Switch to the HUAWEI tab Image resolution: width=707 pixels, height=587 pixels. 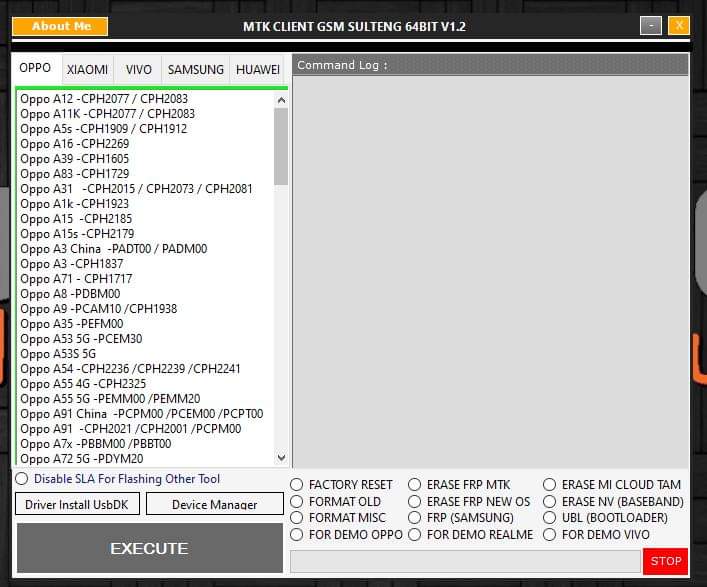(258, 70)
